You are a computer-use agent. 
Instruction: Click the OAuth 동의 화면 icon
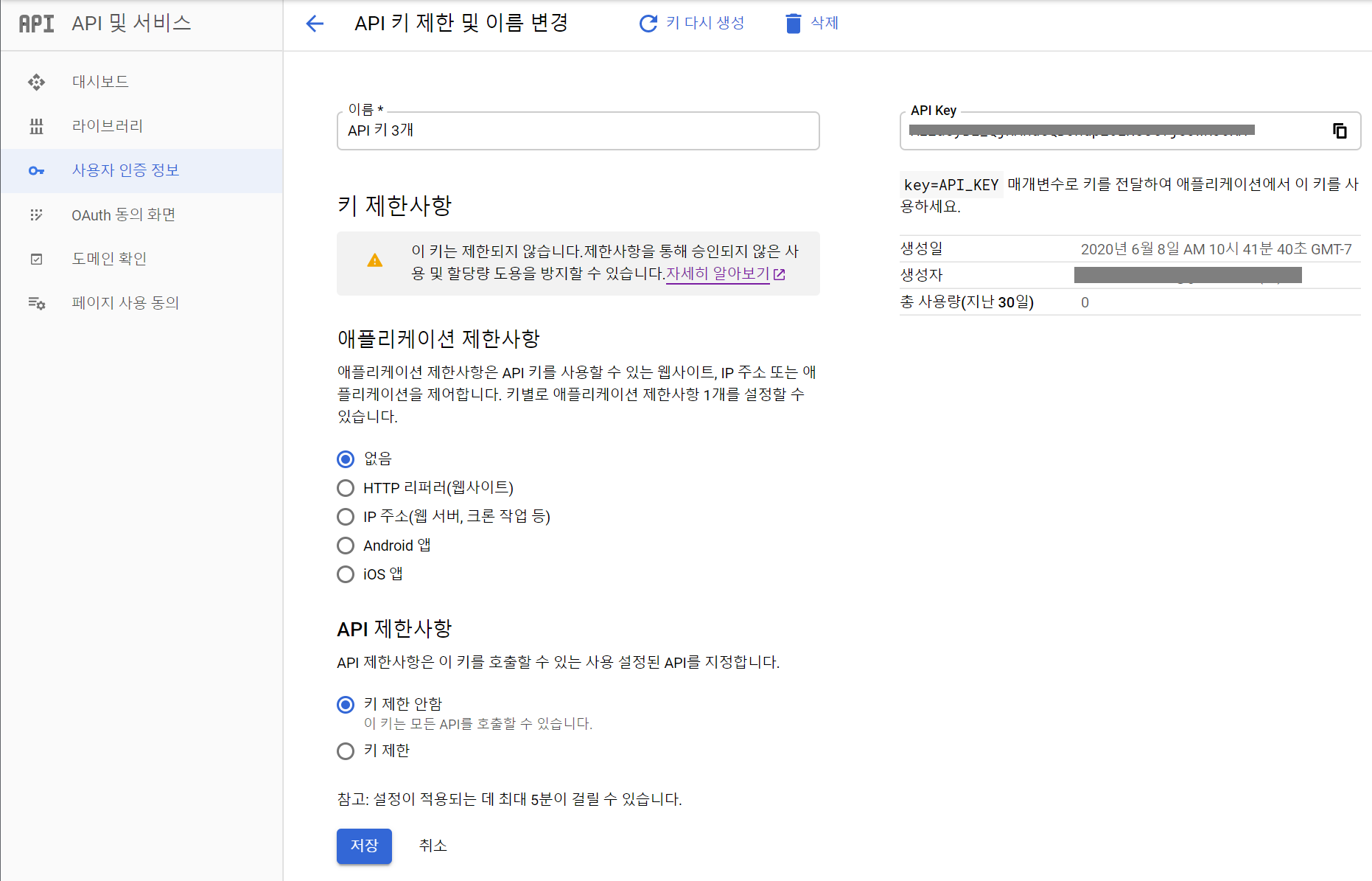(36, 215)
